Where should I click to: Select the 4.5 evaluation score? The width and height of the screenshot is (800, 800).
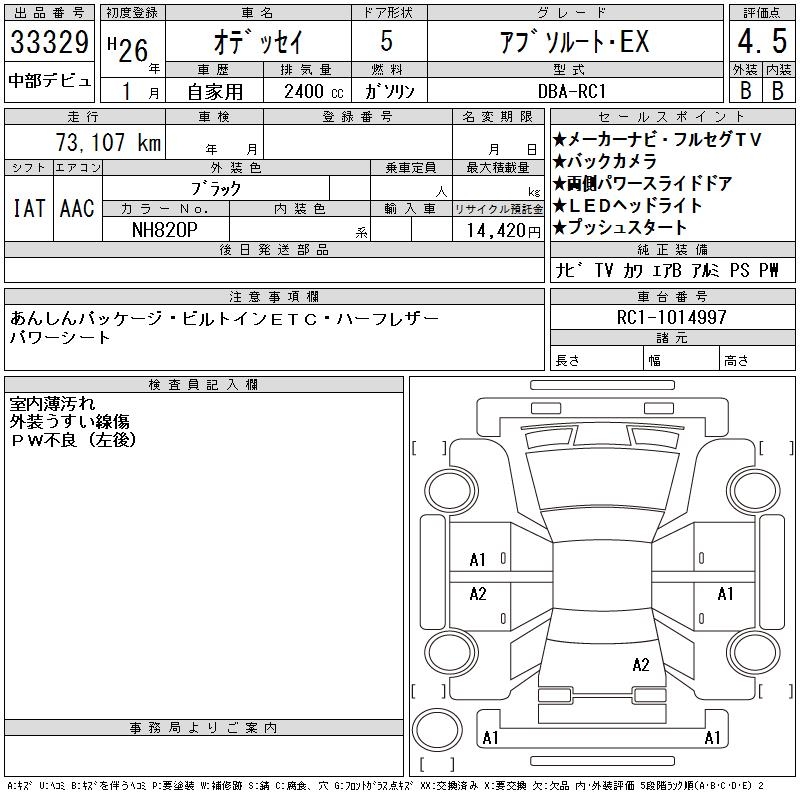[762, 41]
